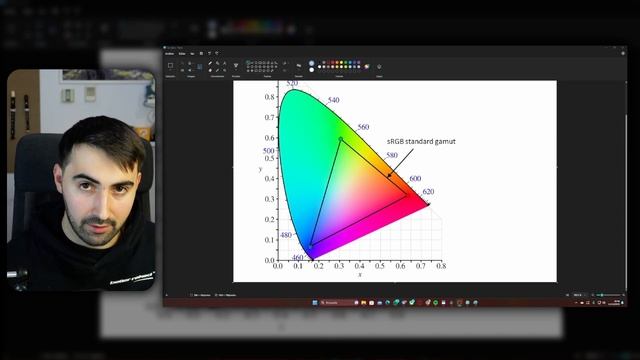Open the Brushes tool dropdown
This screenshot has height=360, width=640.
point(236,67)
